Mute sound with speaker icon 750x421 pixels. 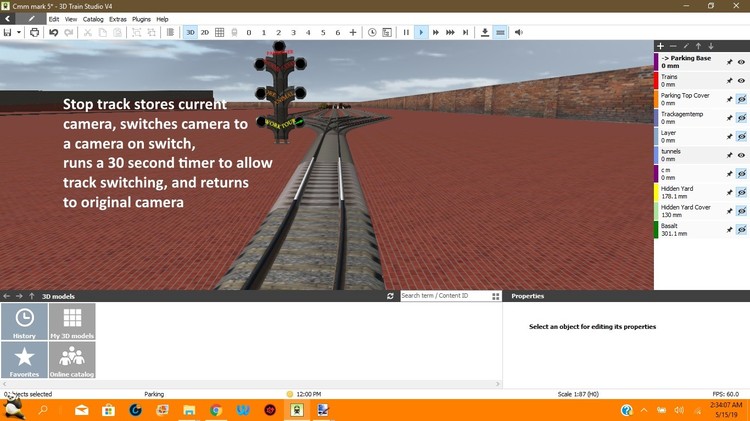(519, 33)
